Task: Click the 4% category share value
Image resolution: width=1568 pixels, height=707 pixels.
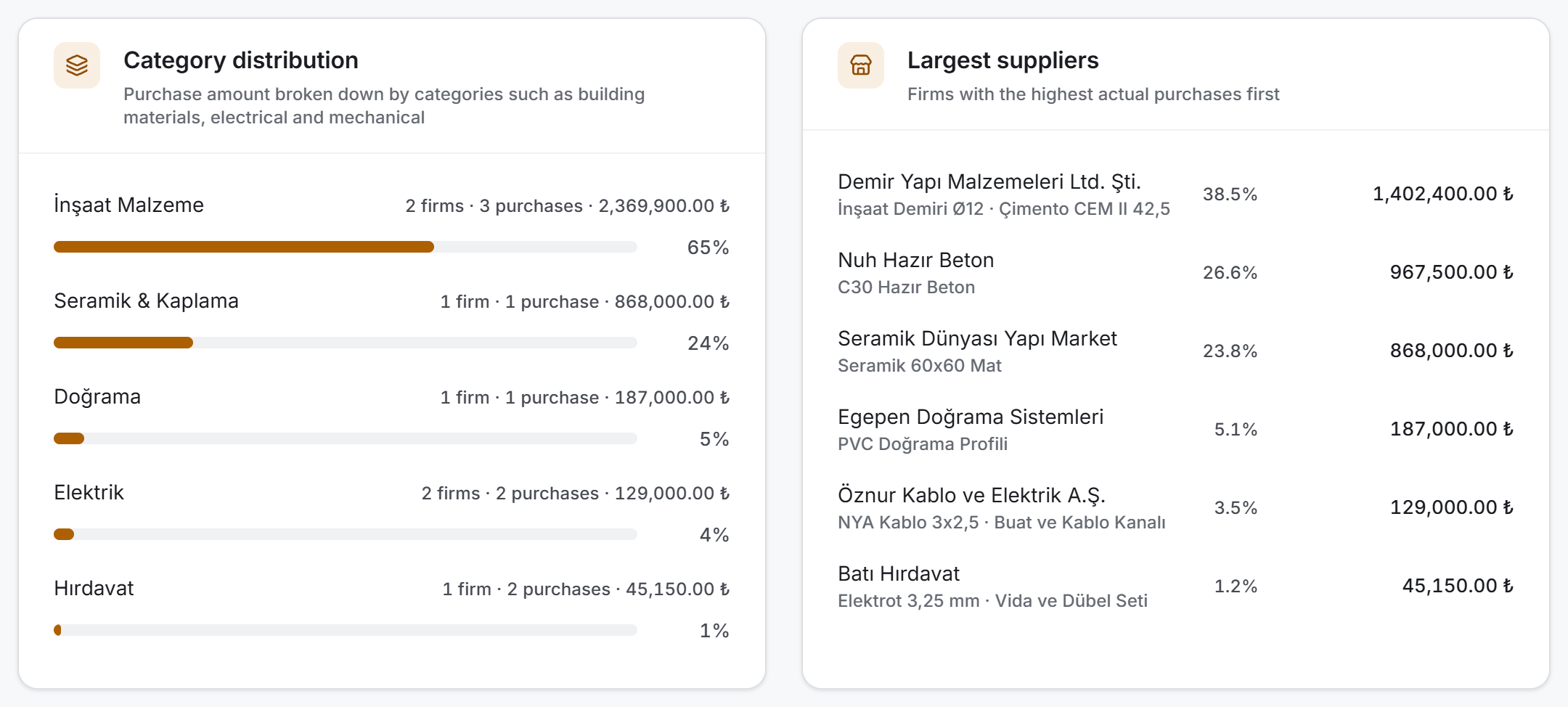Action: pyautogui.click(x=714, y=535)
